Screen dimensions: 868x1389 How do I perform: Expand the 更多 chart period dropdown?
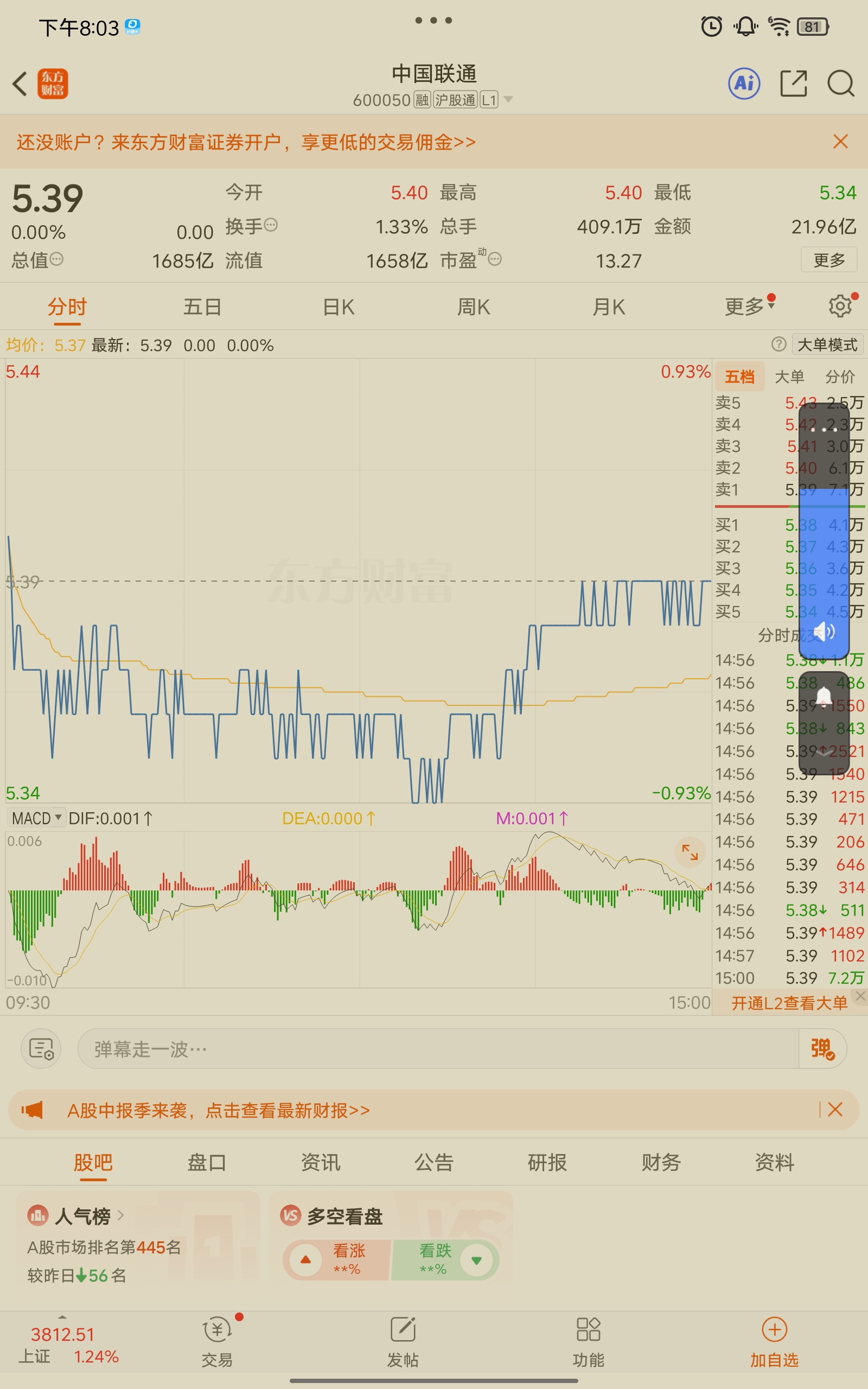750,306
